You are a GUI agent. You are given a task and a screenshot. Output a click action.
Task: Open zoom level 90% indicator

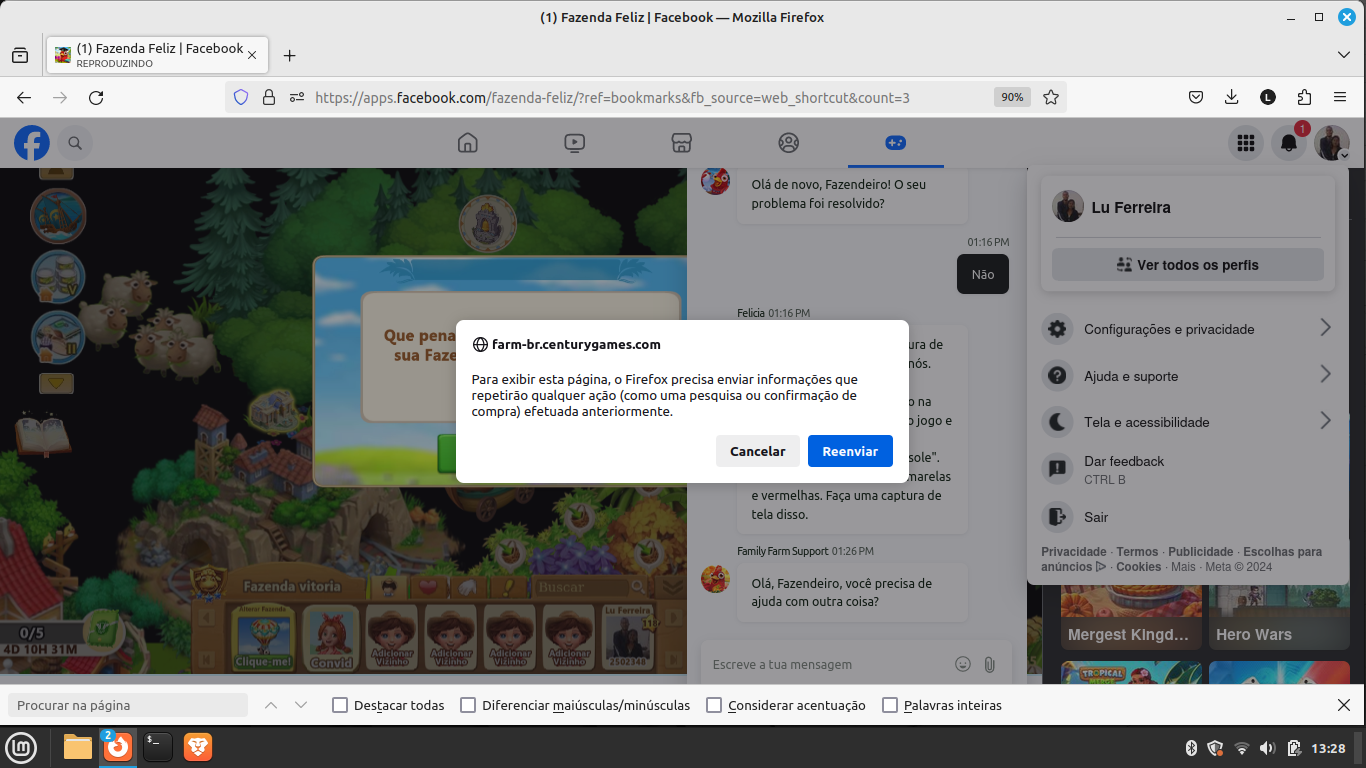pyautogui.click(x=1012, y=97)
